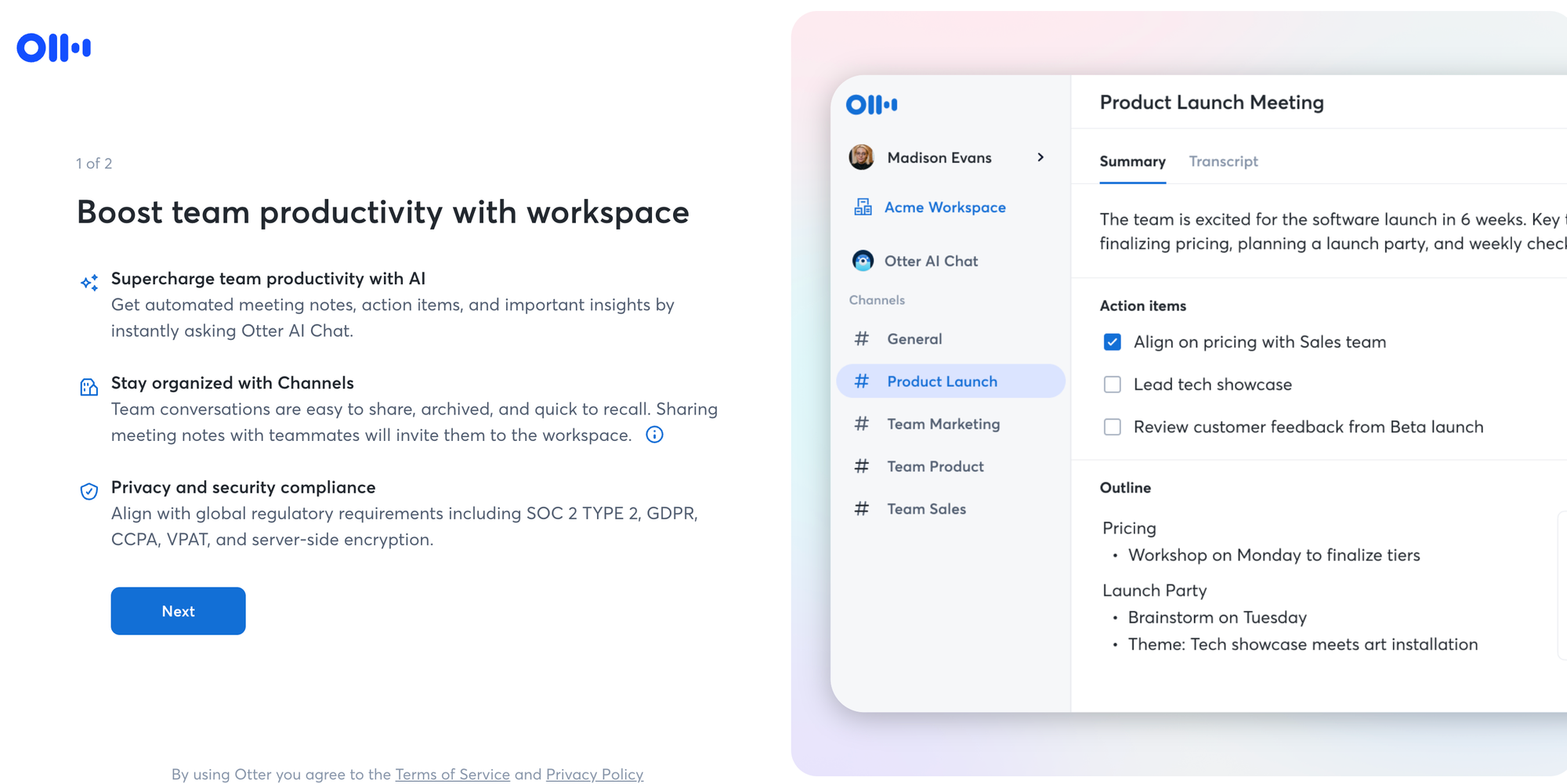Viewport: 1567px width, 784px height.
Task: Switch to the Transcript tab
Action: (x=1223, y=161)
